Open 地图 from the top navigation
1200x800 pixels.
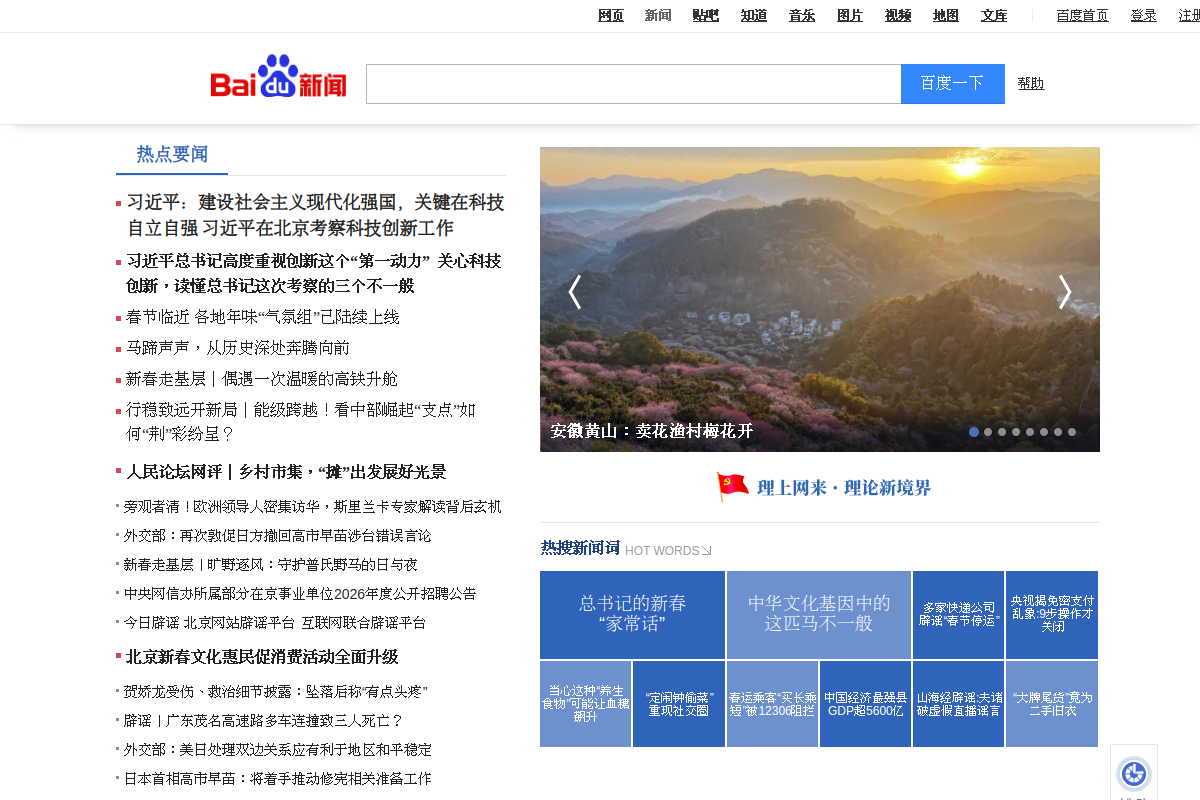point(945,15)
